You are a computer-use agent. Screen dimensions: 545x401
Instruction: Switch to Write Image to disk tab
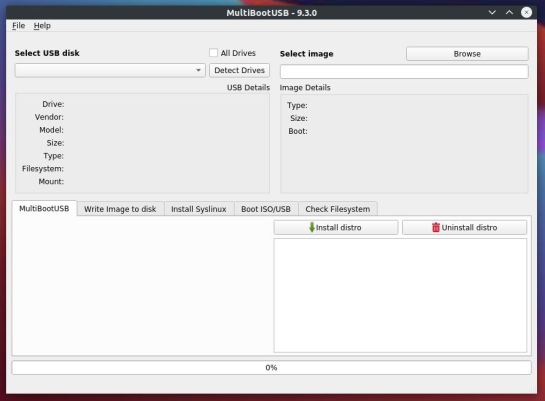tap(120, 209)
